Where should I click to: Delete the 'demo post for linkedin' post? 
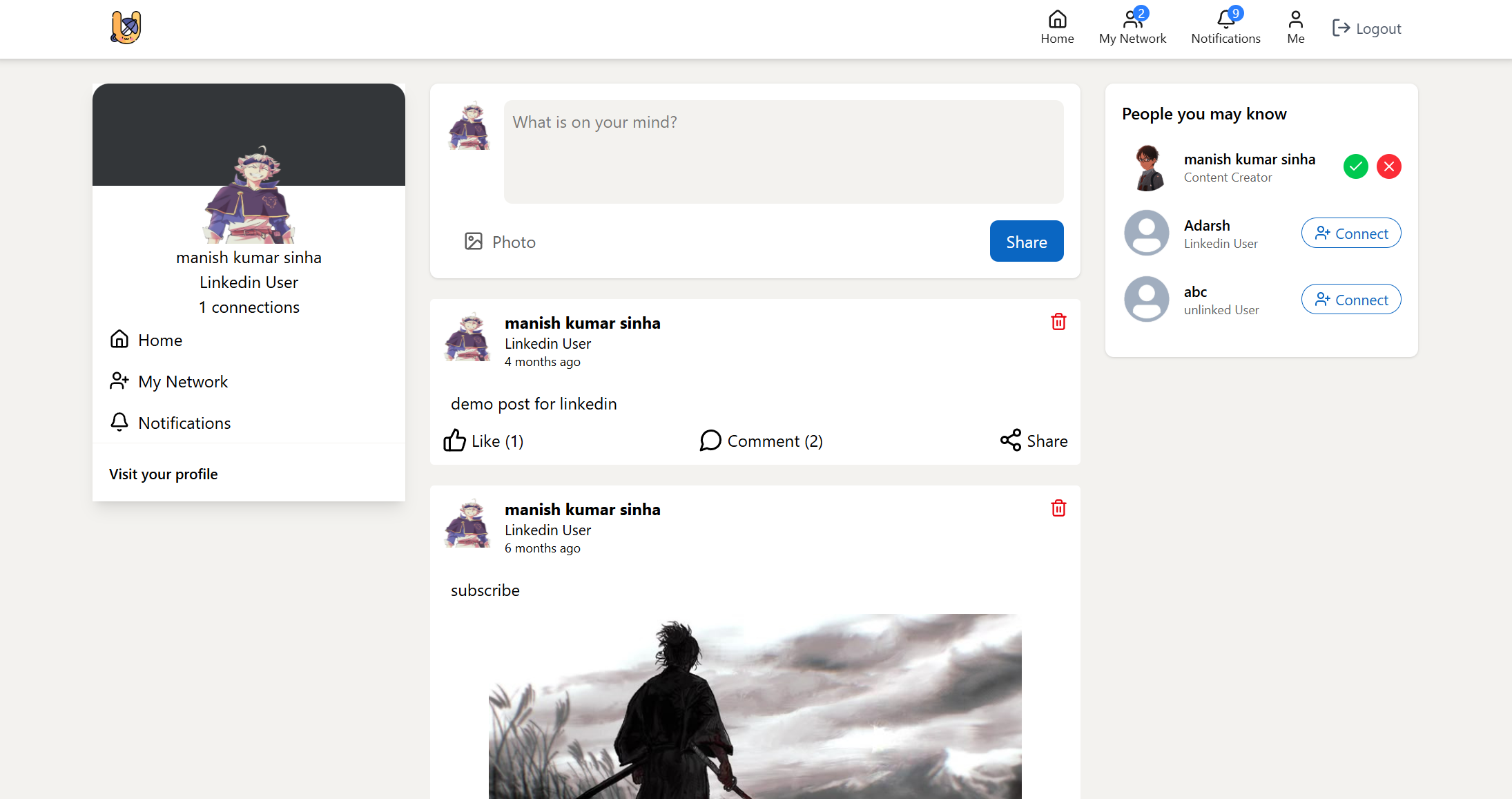coord(1058,322)
